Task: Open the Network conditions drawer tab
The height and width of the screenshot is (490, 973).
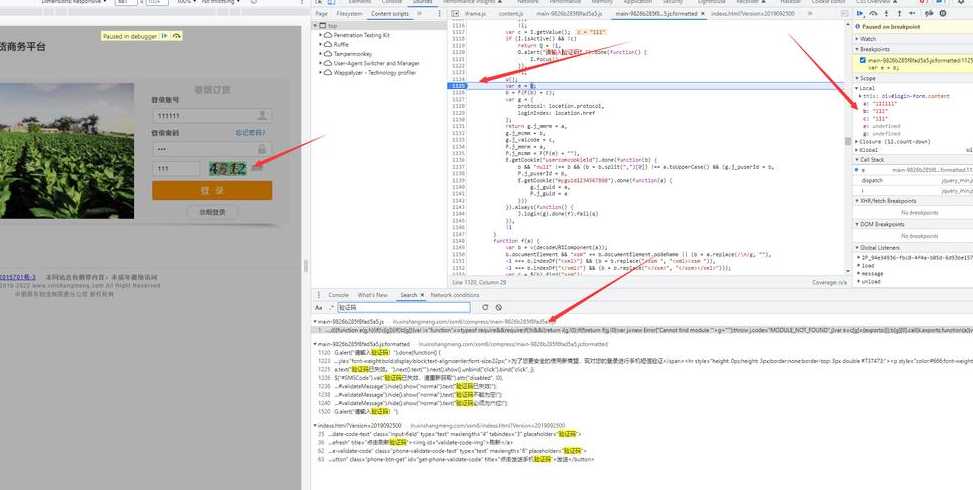Action: pos(455,295)
